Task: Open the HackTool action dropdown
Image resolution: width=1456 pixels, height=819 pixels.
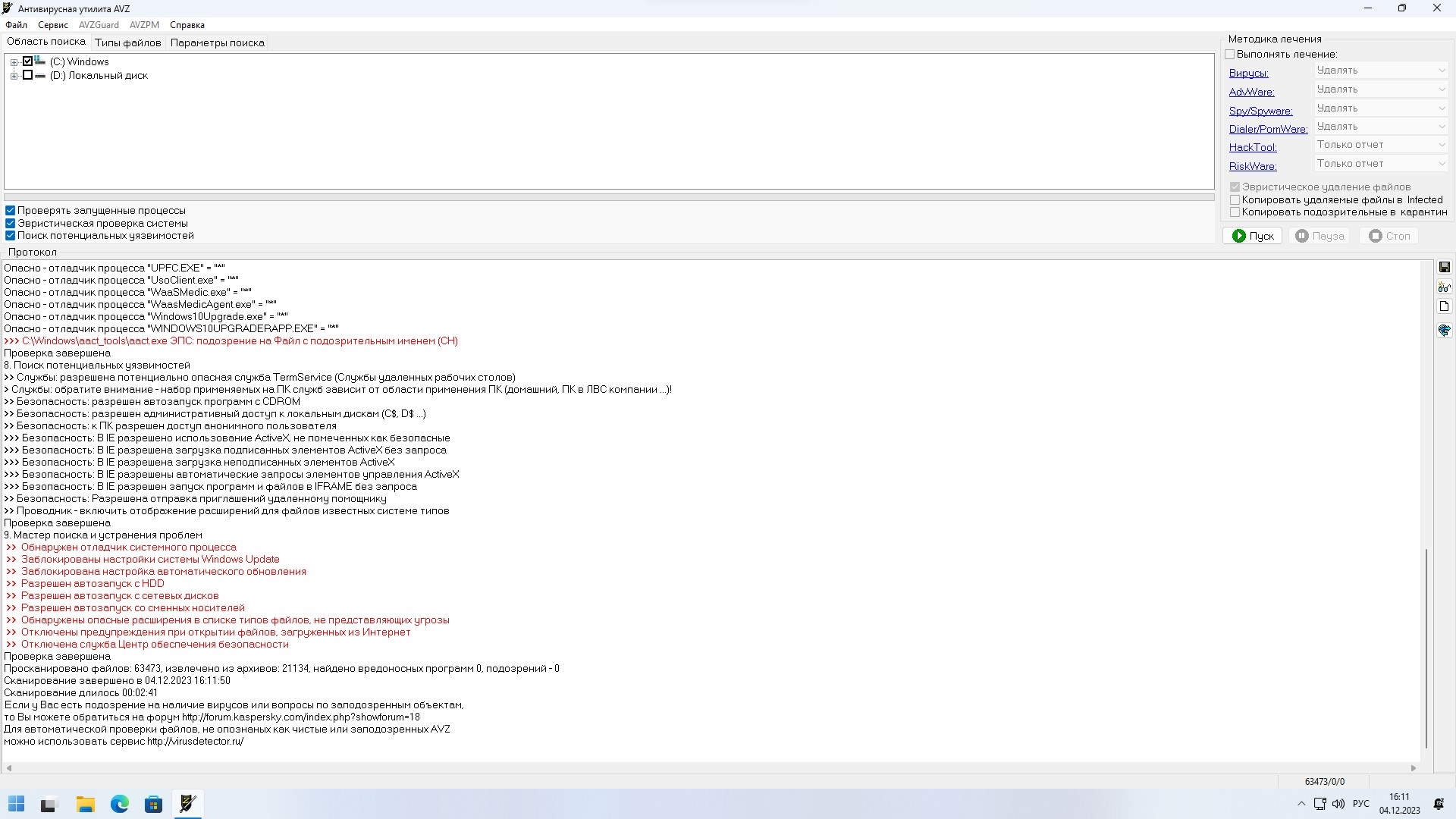Action: [1381, 145]
